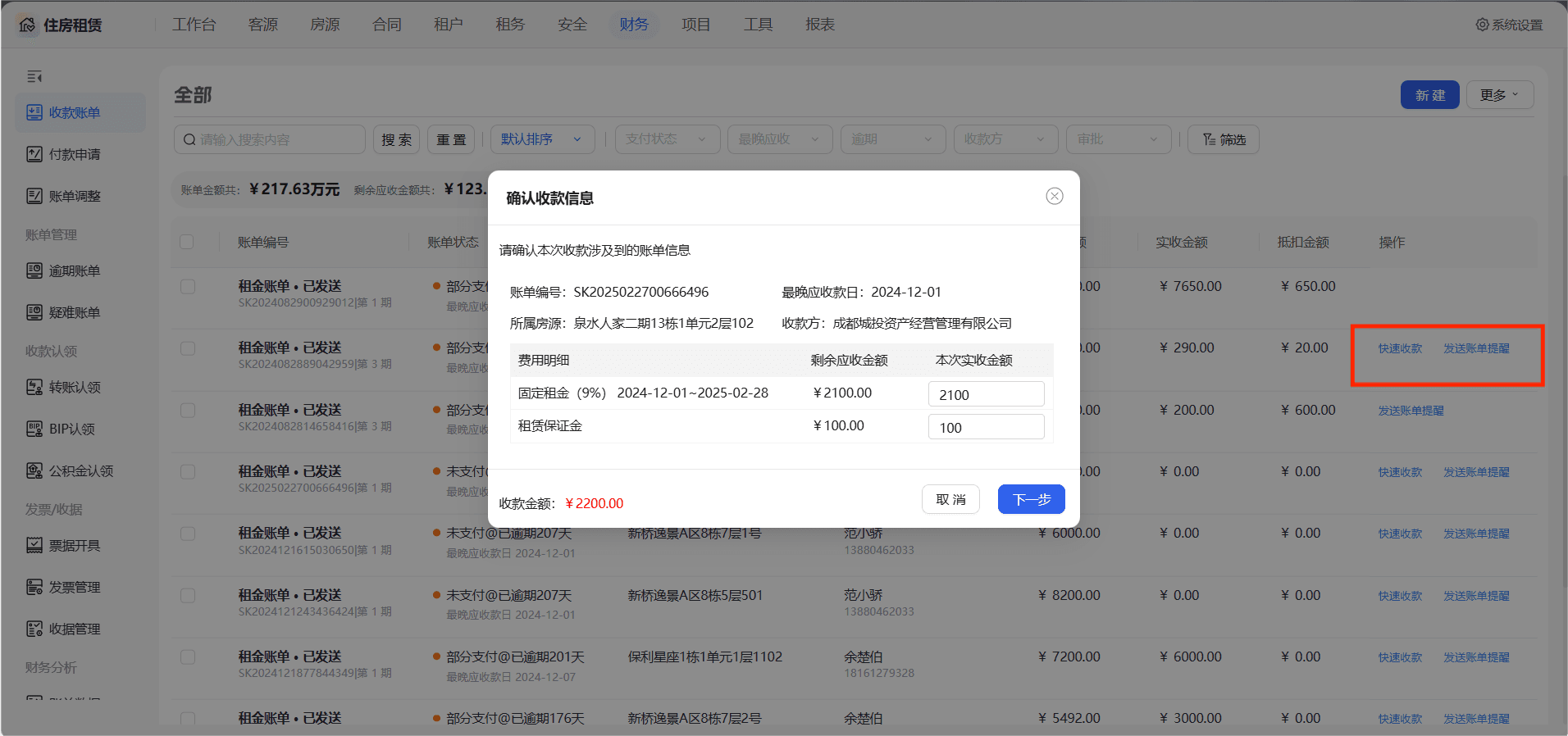Click 快速收款 link for 范小骄 ¥8200.00 row
The width and height of the screenshot is (1568, 736).
tap(1400, 596)
